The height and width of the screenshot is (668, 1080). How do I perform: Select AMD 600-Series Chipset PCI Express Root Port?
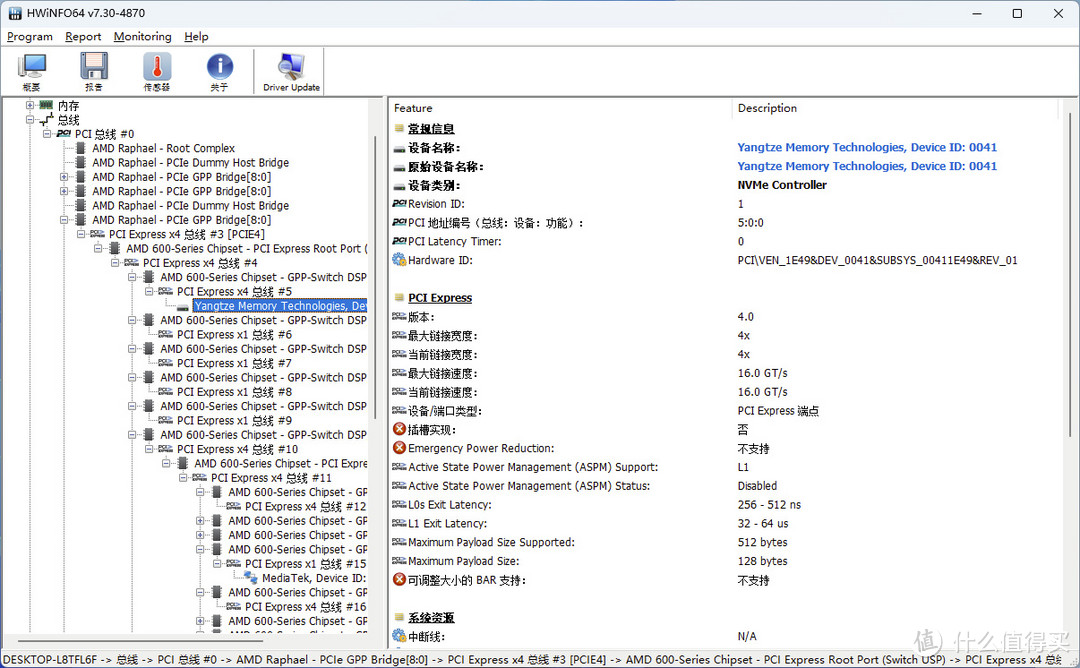click(x=247, y=249)
